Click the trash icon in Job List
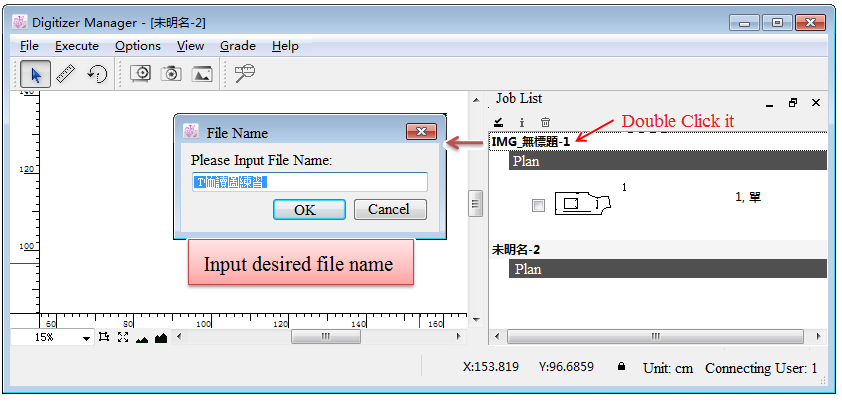The width and height of the screenshot is (842, 402). pyautogui.click(x=545, y=122)
